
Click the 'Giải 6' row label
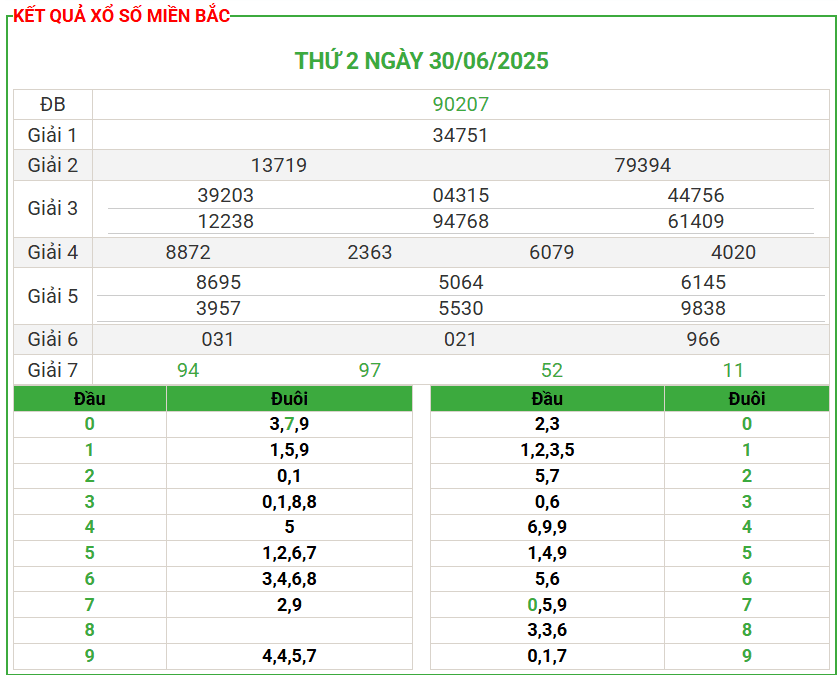point(53,339)
